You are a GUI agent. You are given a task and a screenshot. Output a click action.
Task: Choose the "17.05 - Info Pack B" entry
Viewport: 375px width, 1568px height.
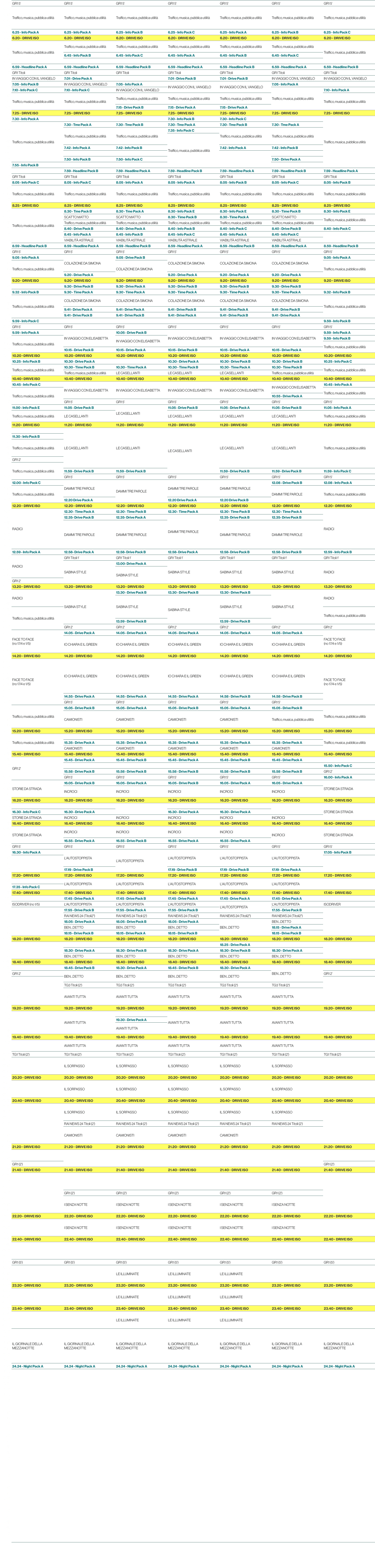click(337, 852)
